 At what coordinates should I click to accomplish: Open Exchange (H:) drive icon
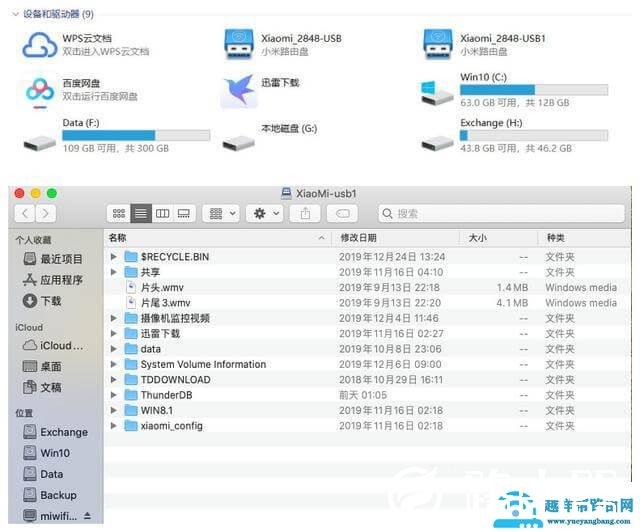pyautogui.click(x=438, y=143)
